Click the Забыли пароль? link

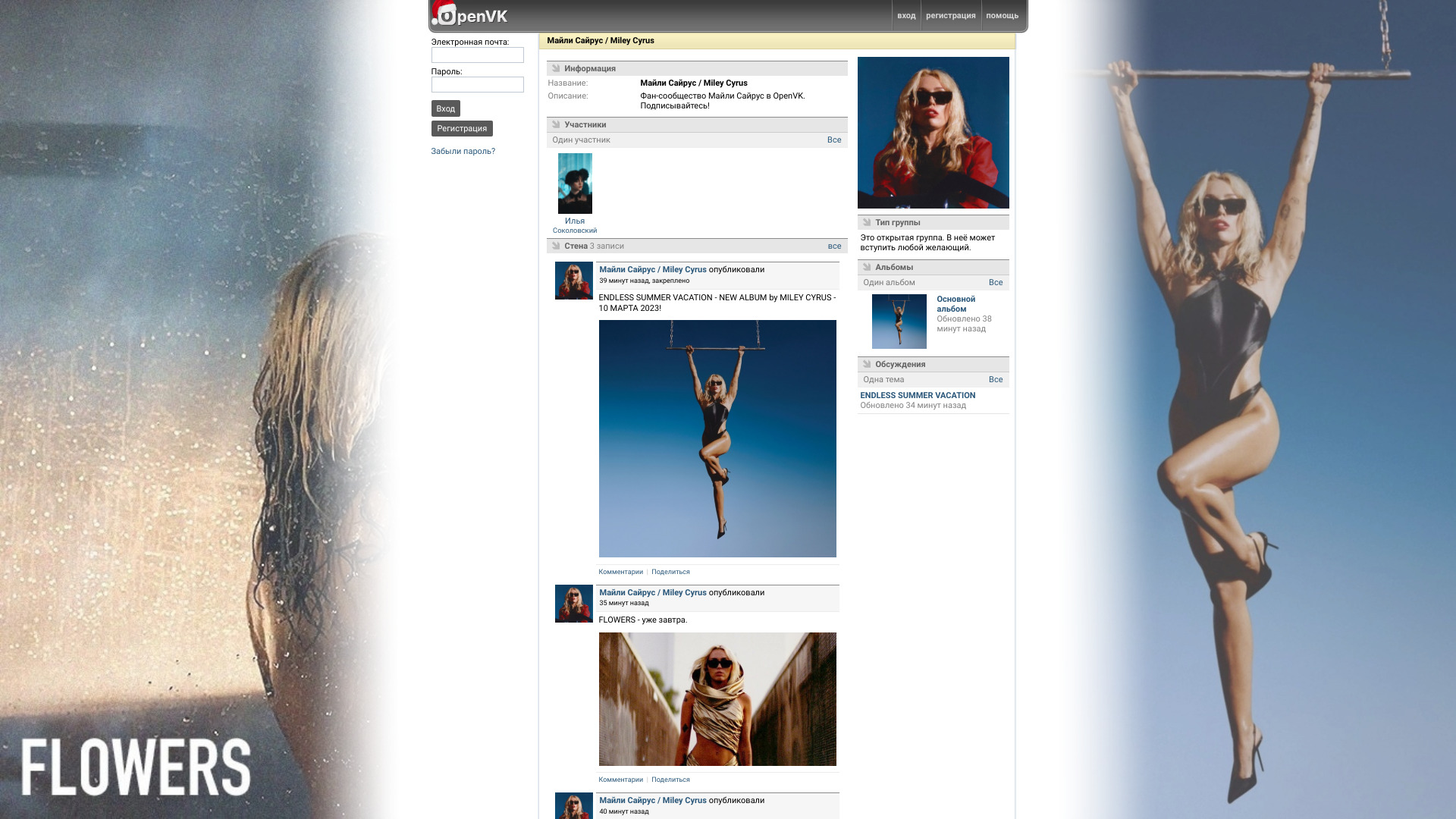click(463, 151)
